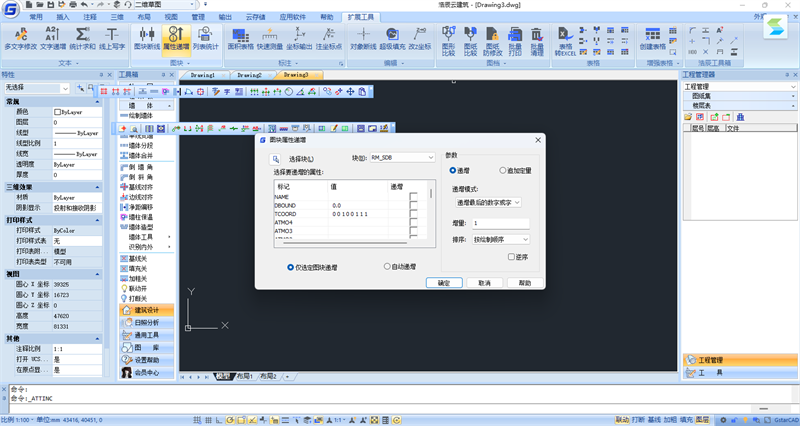Image resolution: width=800 pixels, height=426 pixels.
Task: Click the 增量 value input field
Action: point(501,223)
